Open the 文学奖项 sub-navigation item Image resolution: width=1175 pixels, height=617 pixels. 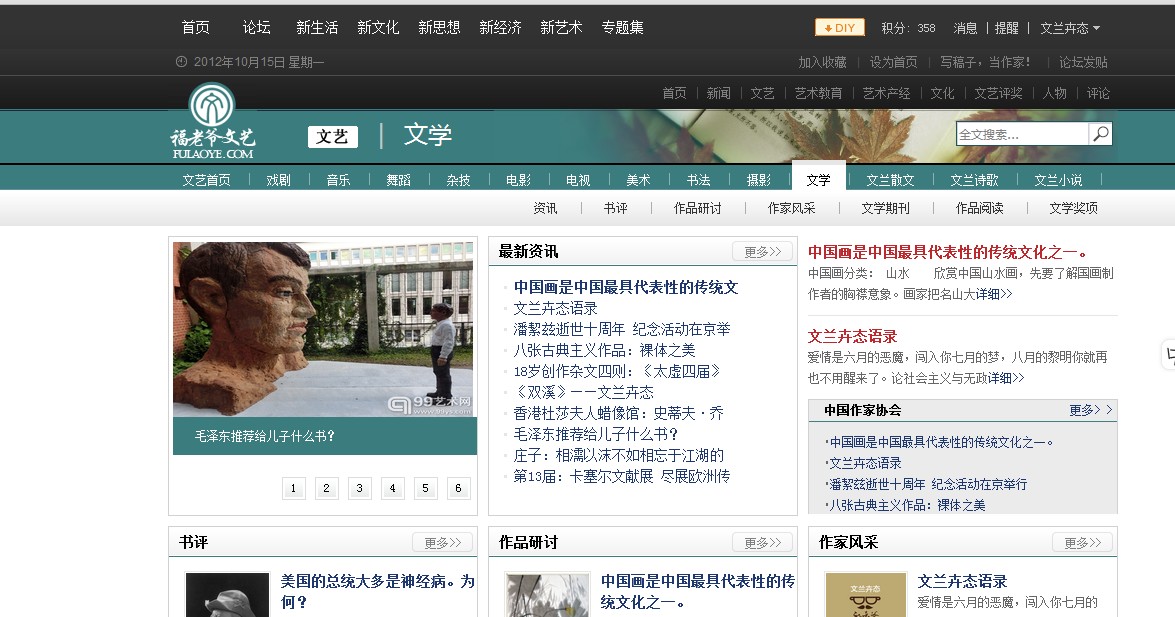point(1073,208)
